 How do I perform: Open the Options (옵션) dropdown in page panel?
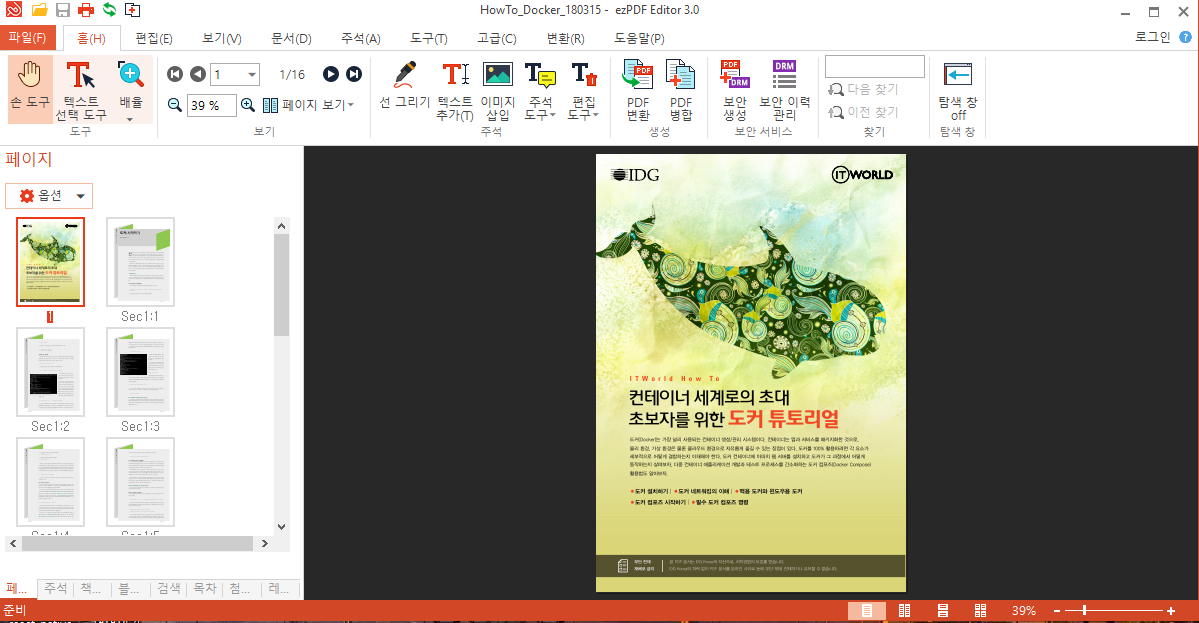[x=49, y=196]
